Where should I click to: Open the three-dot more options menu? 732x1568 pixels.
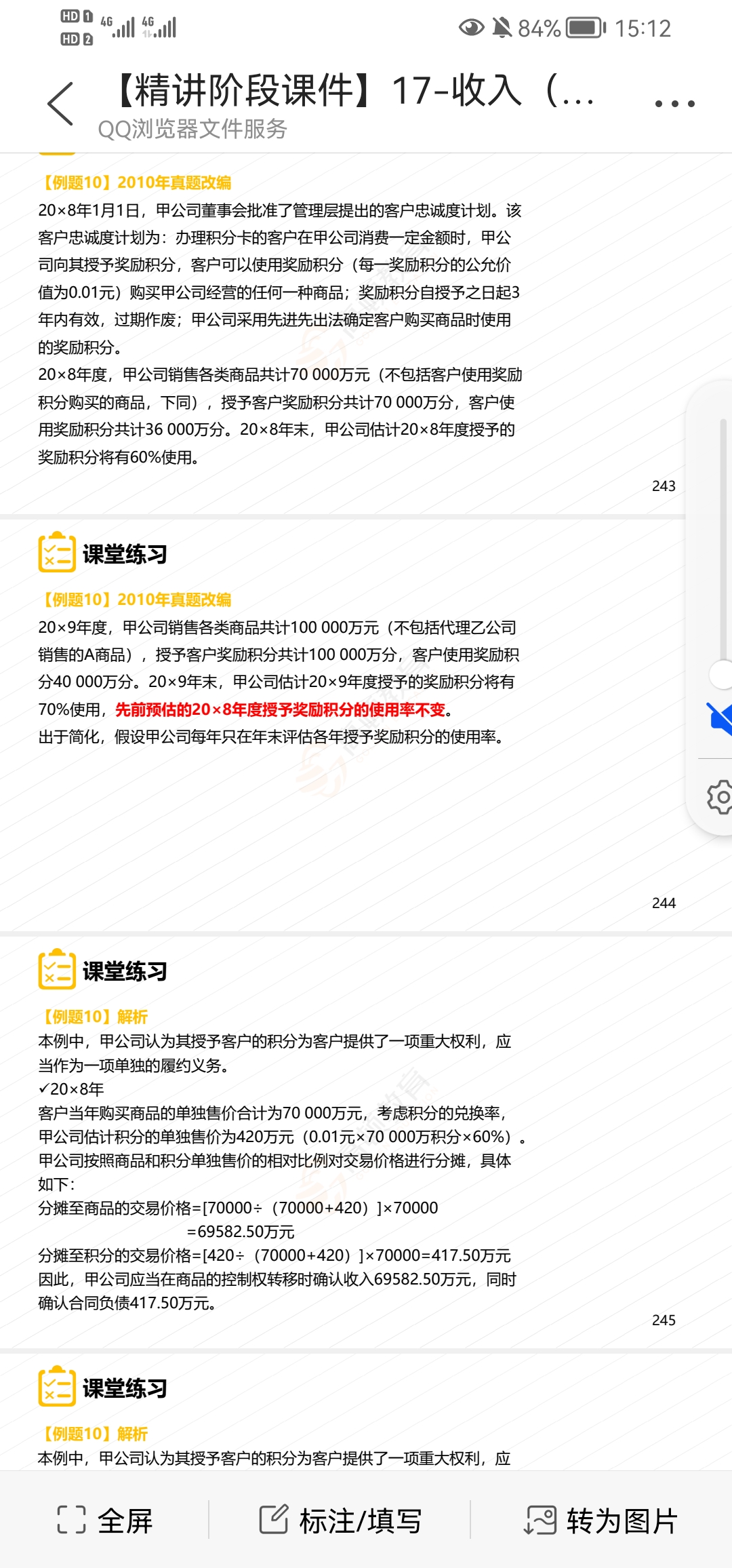[x=674, y=104]
